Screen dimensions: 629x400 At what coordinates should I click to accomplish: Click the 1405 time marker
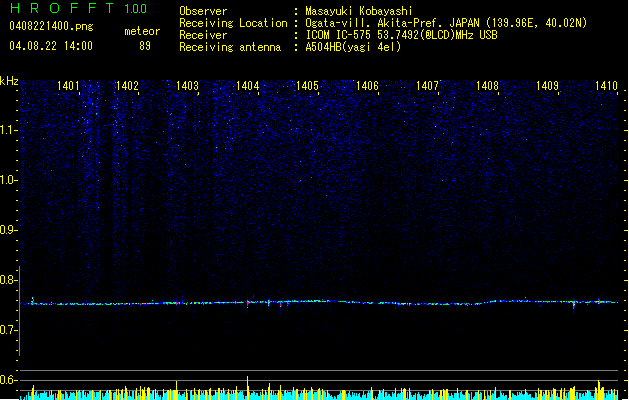point(307,86)
